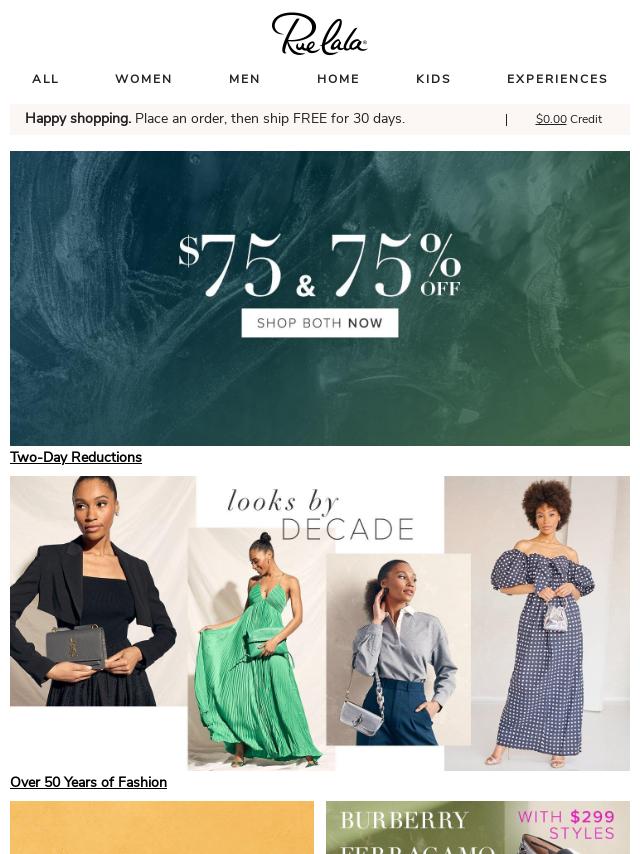640x854 pixels.
Task: Click the $75 & 75% OFF headline
Action: [320, 266]
